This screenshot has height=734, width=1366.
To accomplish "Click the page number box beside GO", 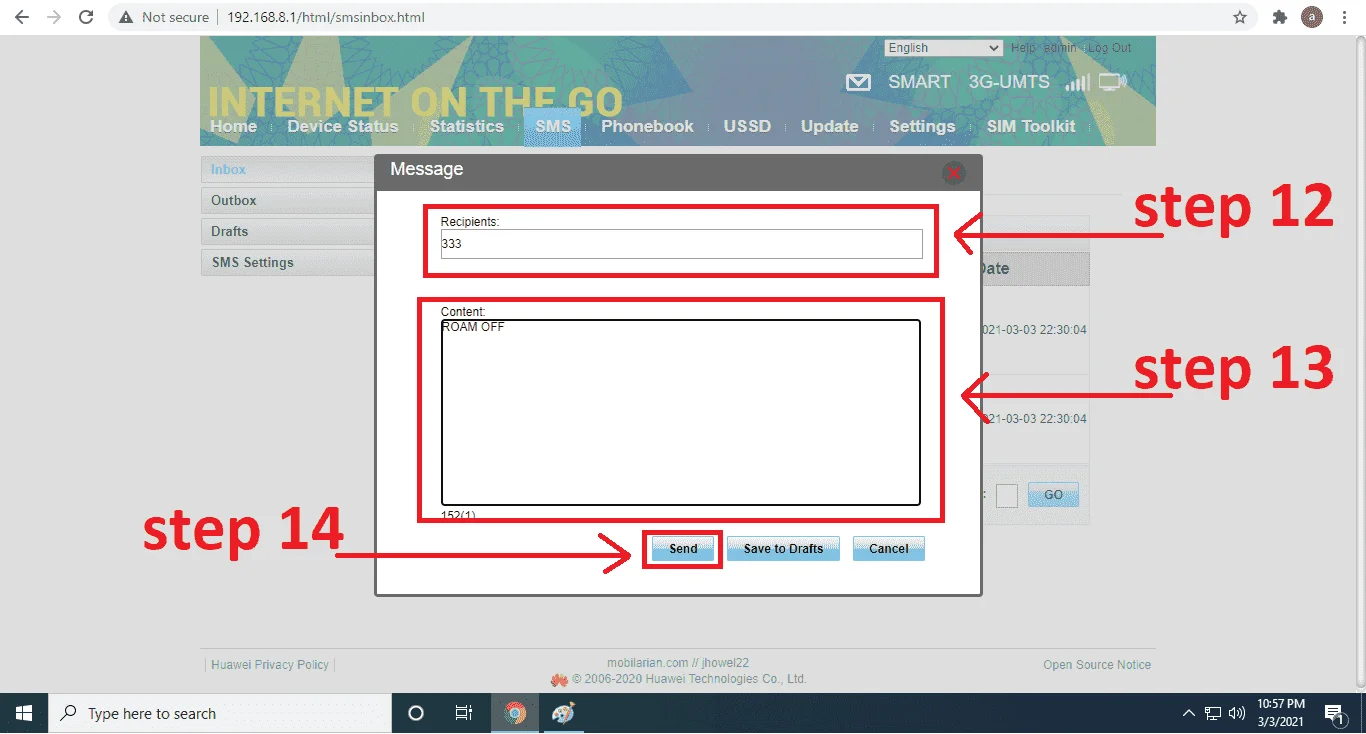I will (1007, 495).
